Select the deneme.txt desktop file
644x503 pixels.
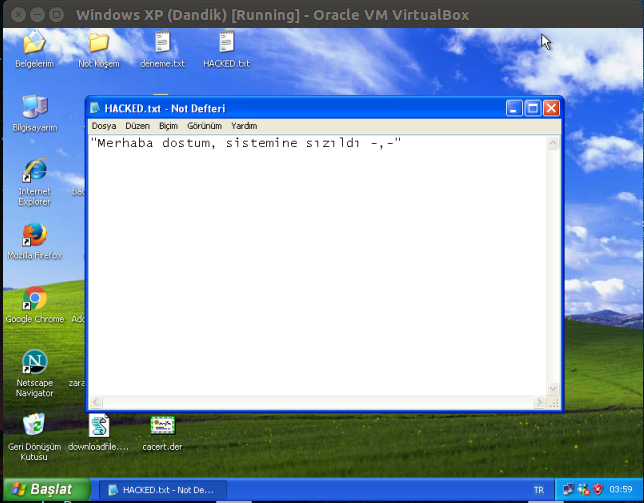(x=162, y=41)
